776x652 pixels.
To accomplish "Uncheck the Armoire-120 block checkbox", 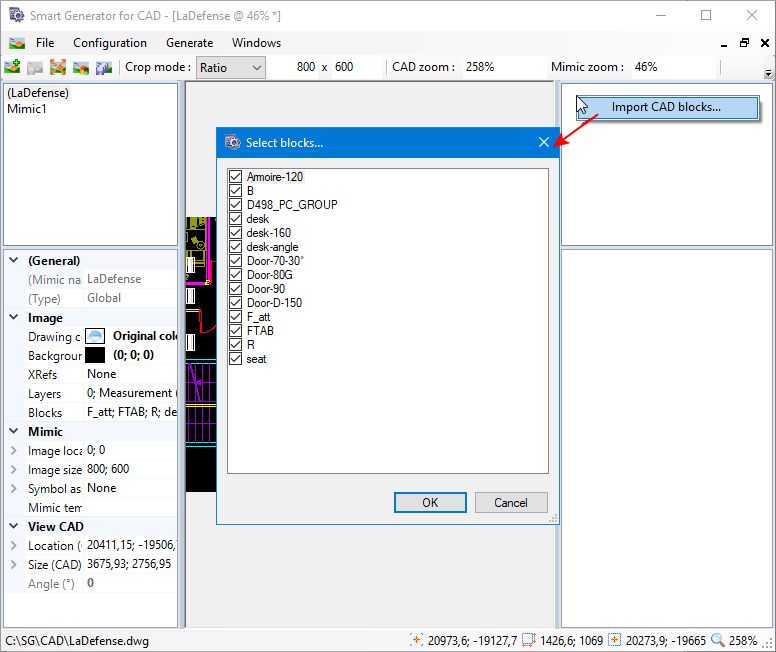I will point(236,177).
